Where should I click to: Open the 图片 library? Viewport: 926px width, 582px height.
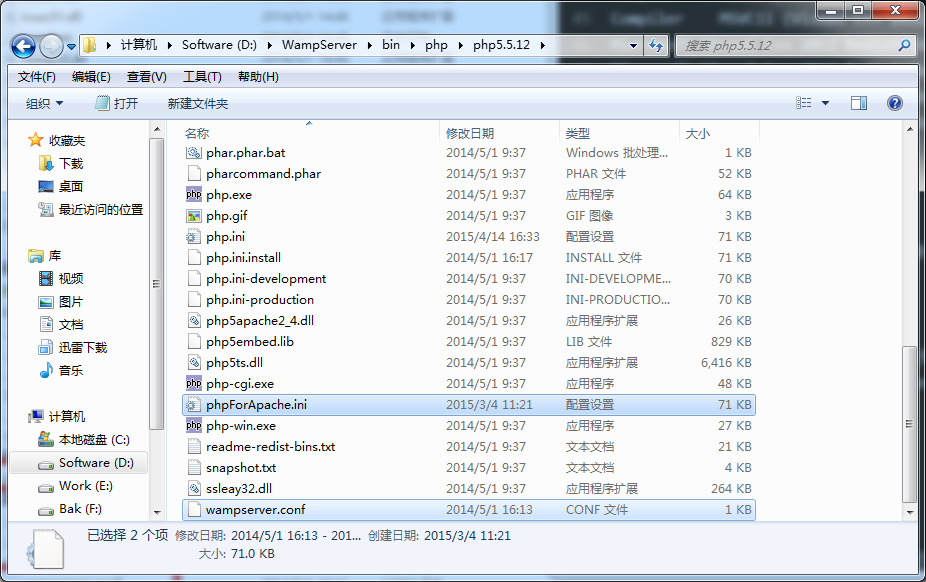[x=61, y=301]
